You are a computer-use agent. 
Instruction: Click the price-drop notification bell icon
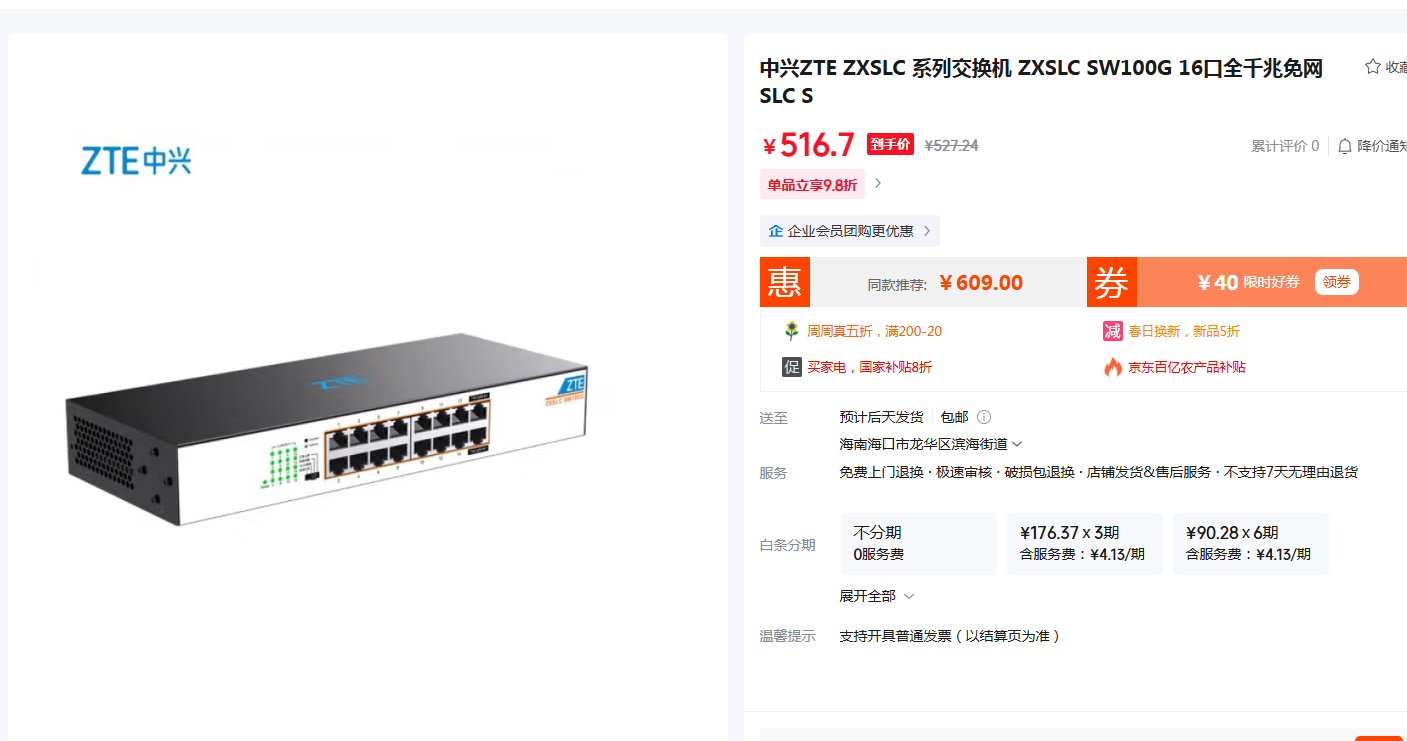pos(1345,146)
